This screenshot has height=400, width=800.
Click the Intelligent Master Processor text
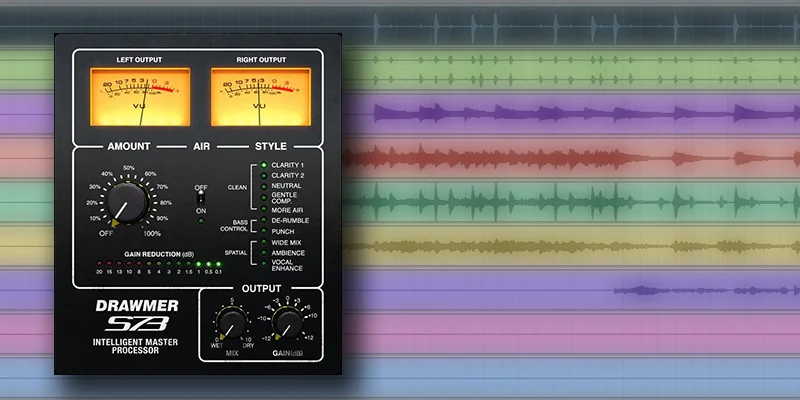coord(135,346)
